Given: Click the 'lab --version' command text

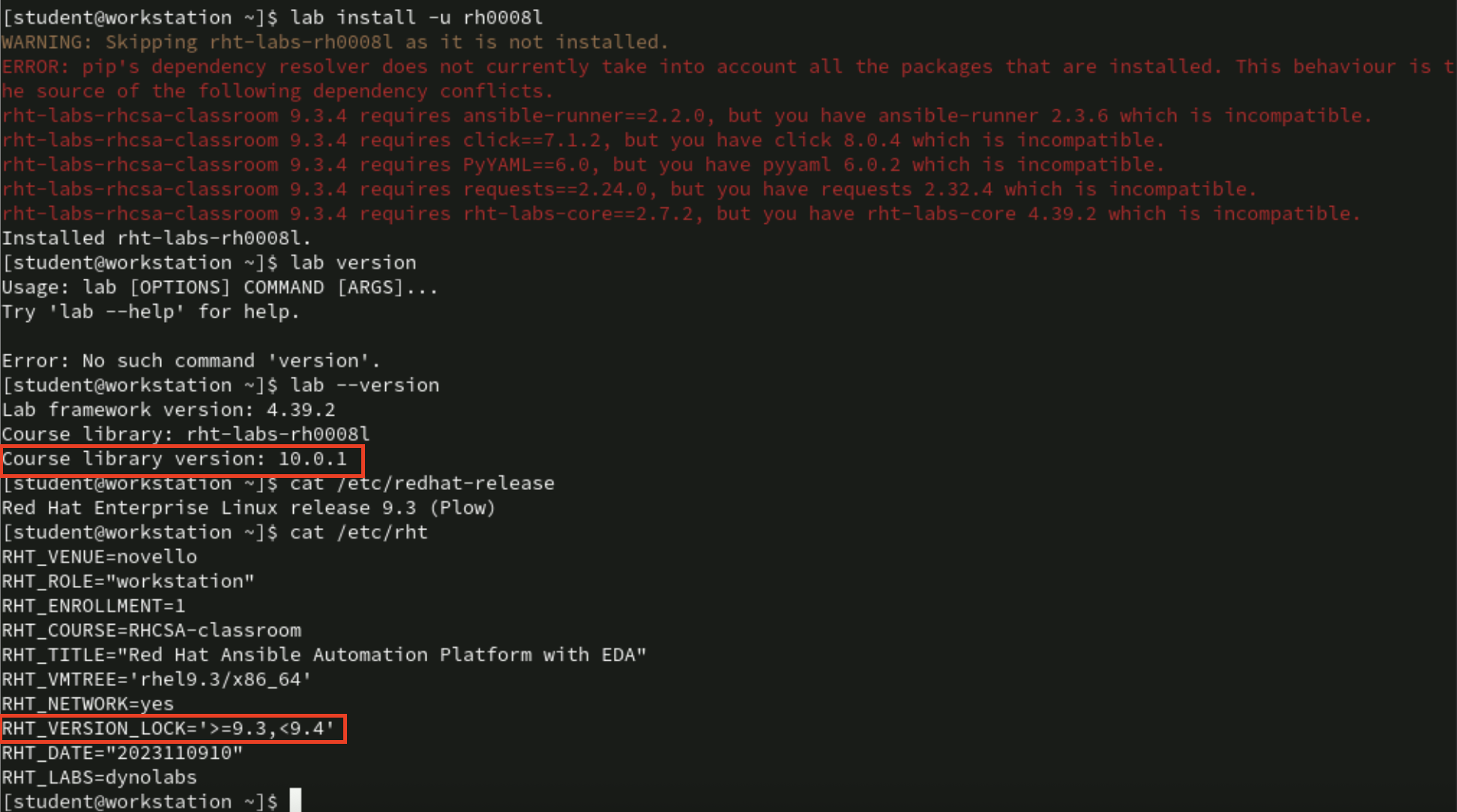Looking at the screenshot, I should point(364,386).
